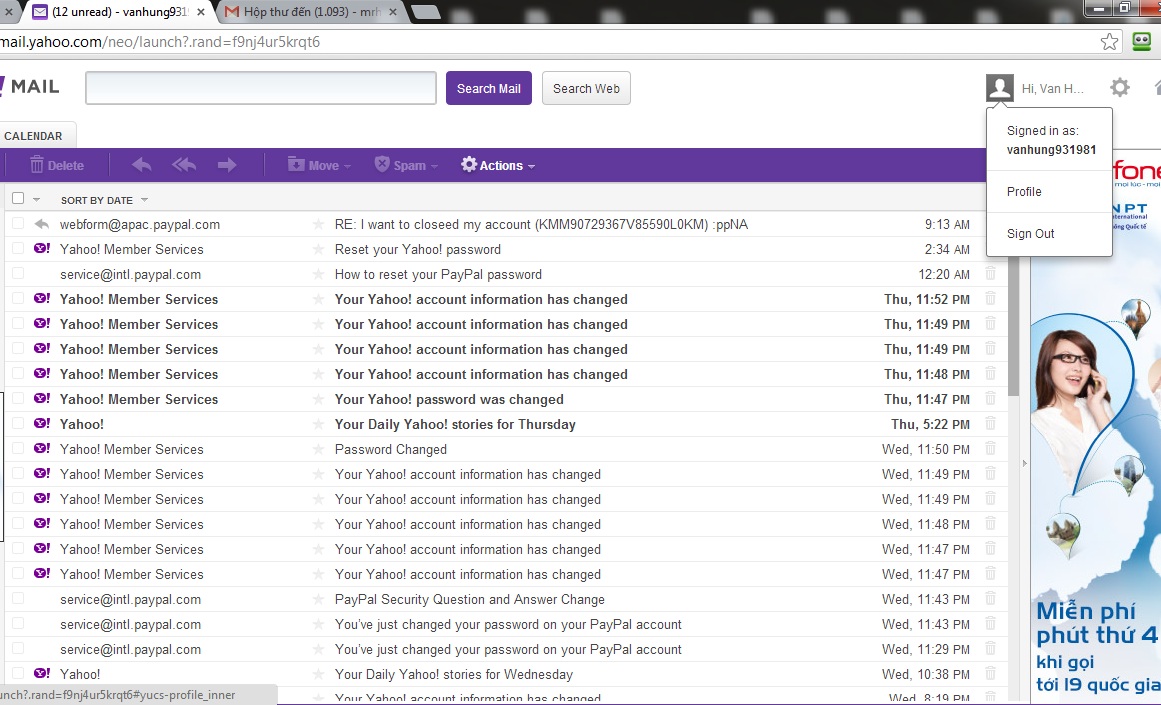1161x705 pixels.
Task: Choose Sign Out in account menu
Action: pos(1030,234)
